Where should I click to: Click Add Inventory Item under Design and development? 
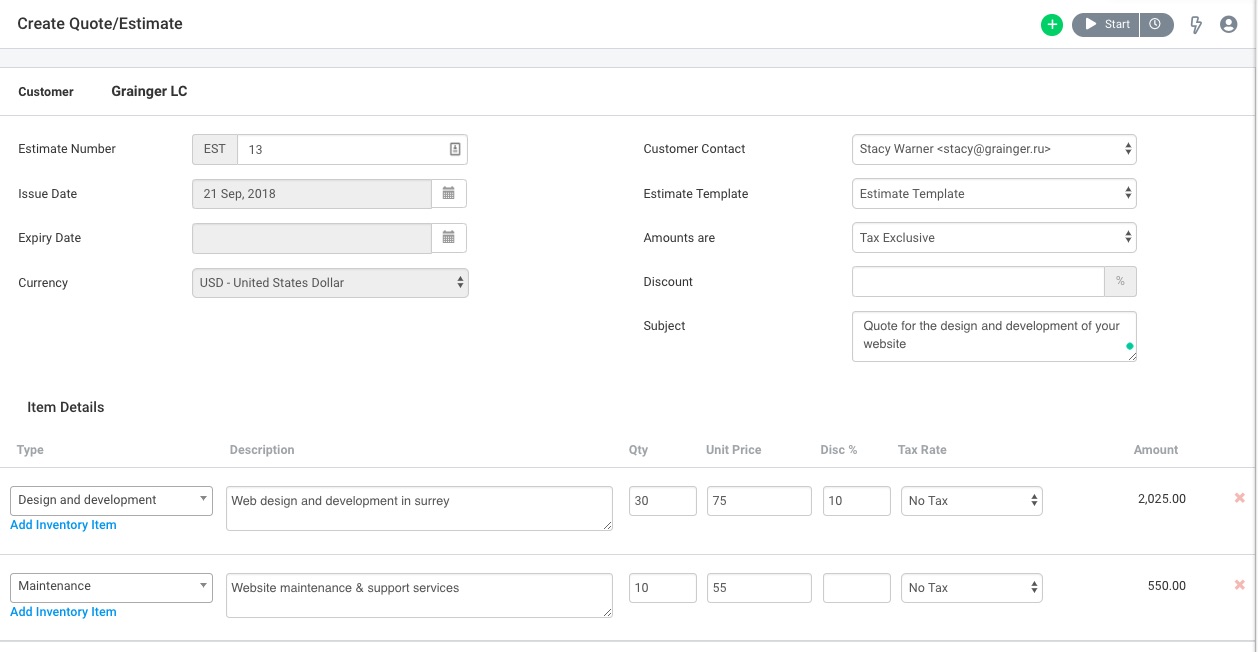pyautogui.click(x=63, y=525)
